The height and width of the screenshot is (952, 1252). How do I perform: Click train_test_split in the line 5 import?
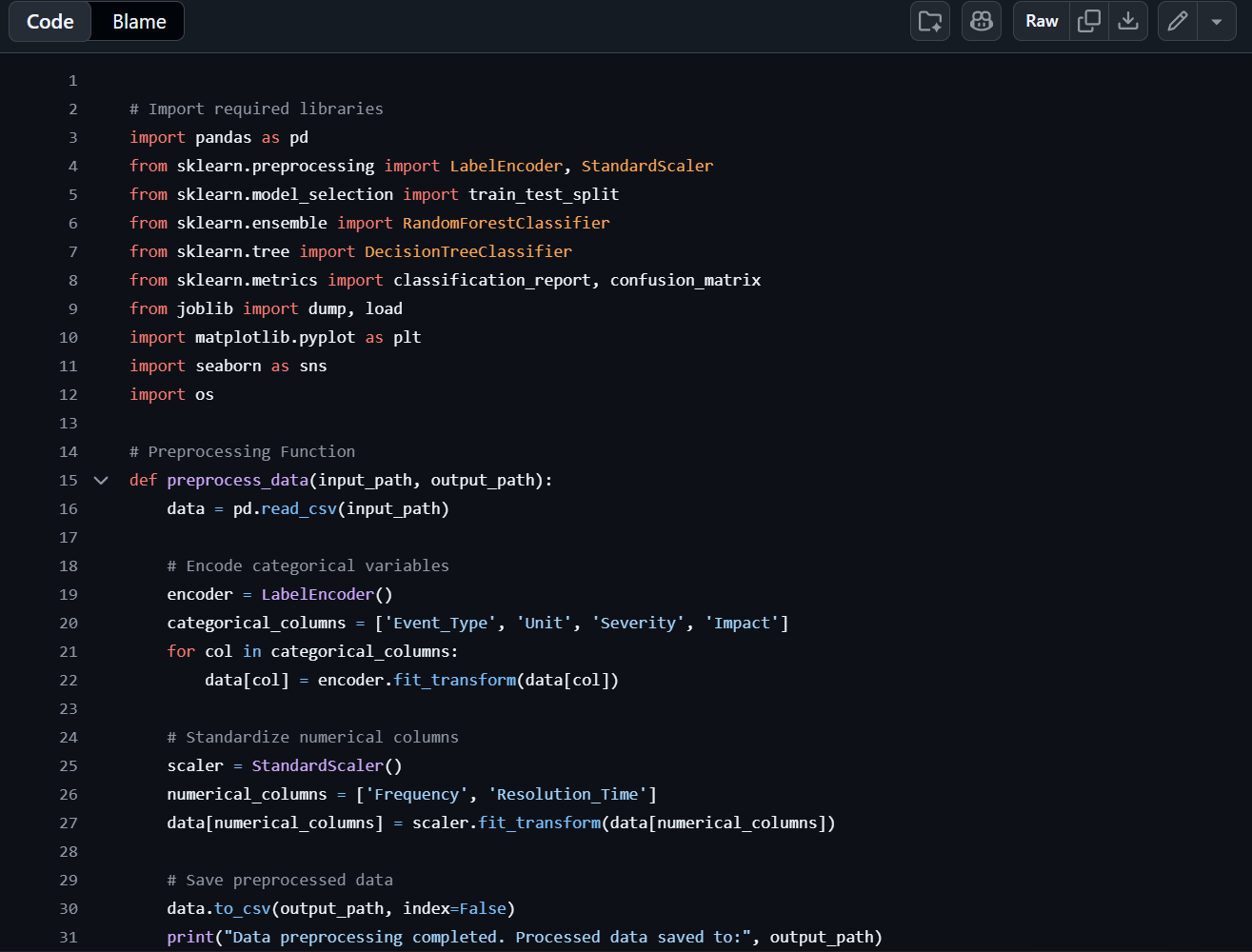tap(544, 195)
